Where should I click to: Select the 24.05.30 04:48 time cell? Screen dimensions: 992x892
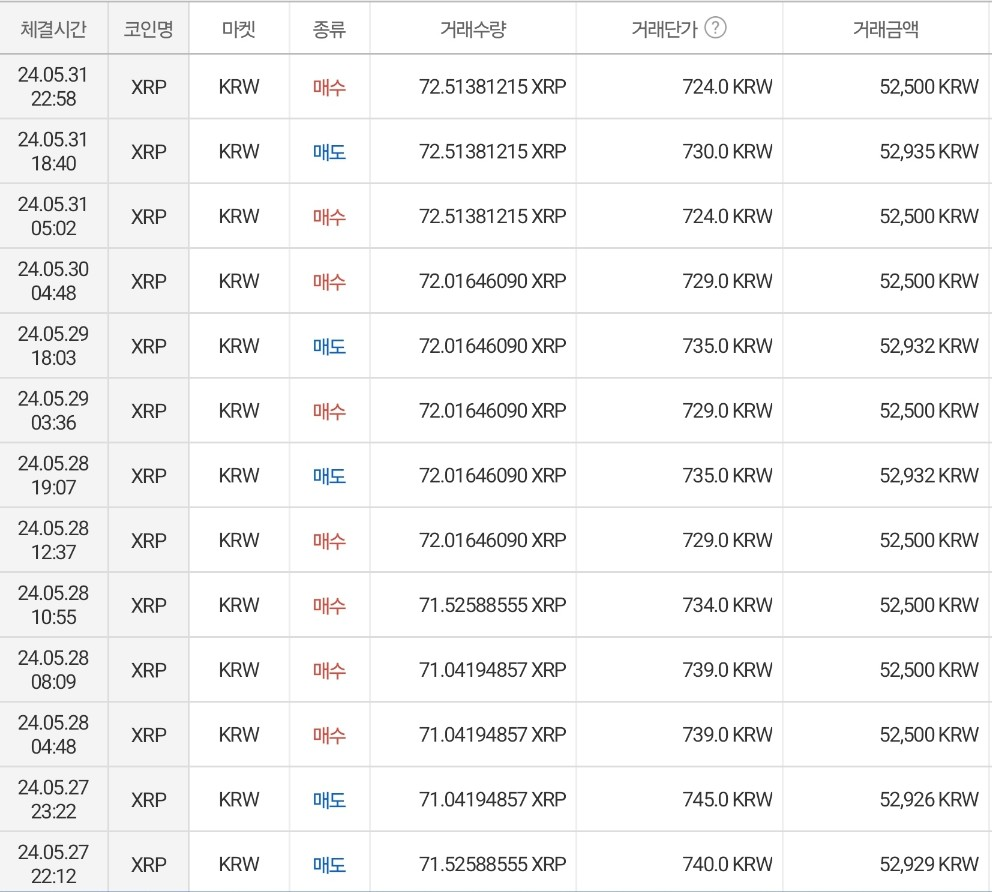coord(54,281)
